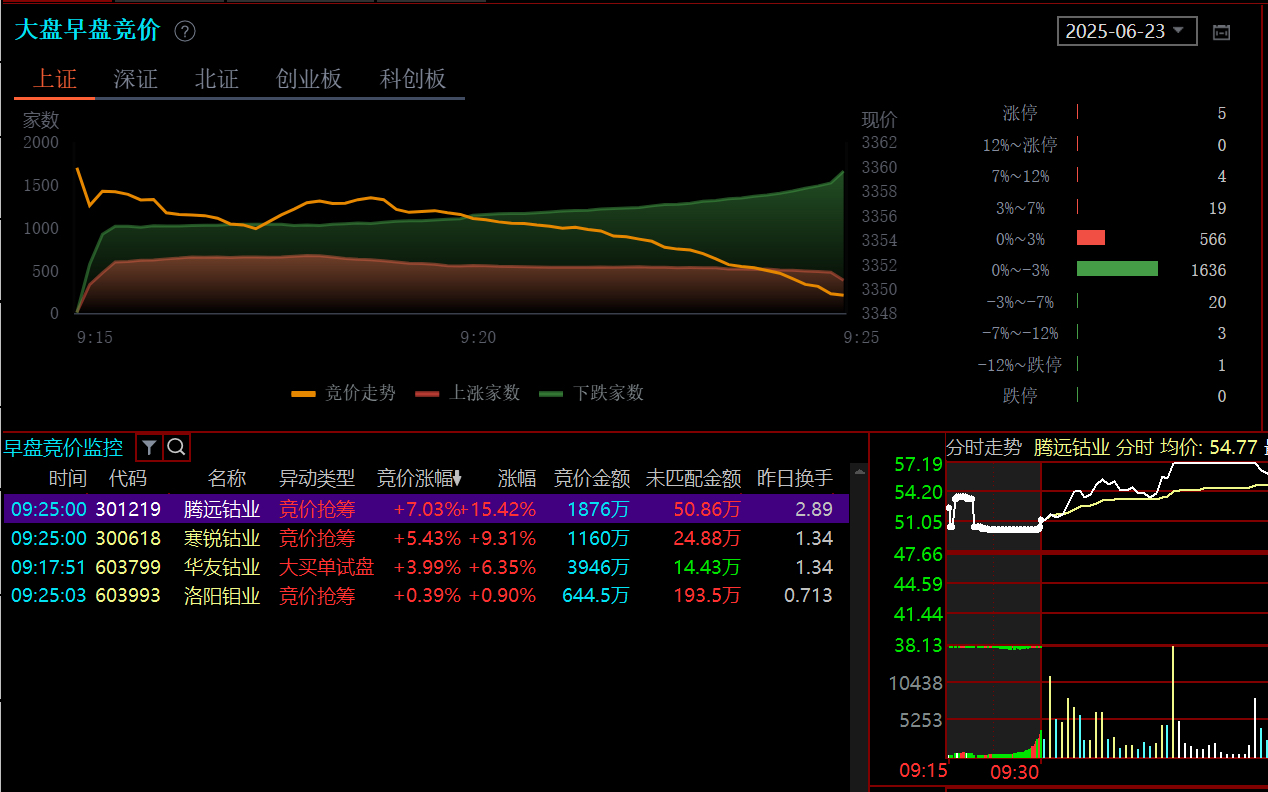The image size is (1268, 792).
Task: Switch to the 北证 tab
Action: click(x=217, y=79)
